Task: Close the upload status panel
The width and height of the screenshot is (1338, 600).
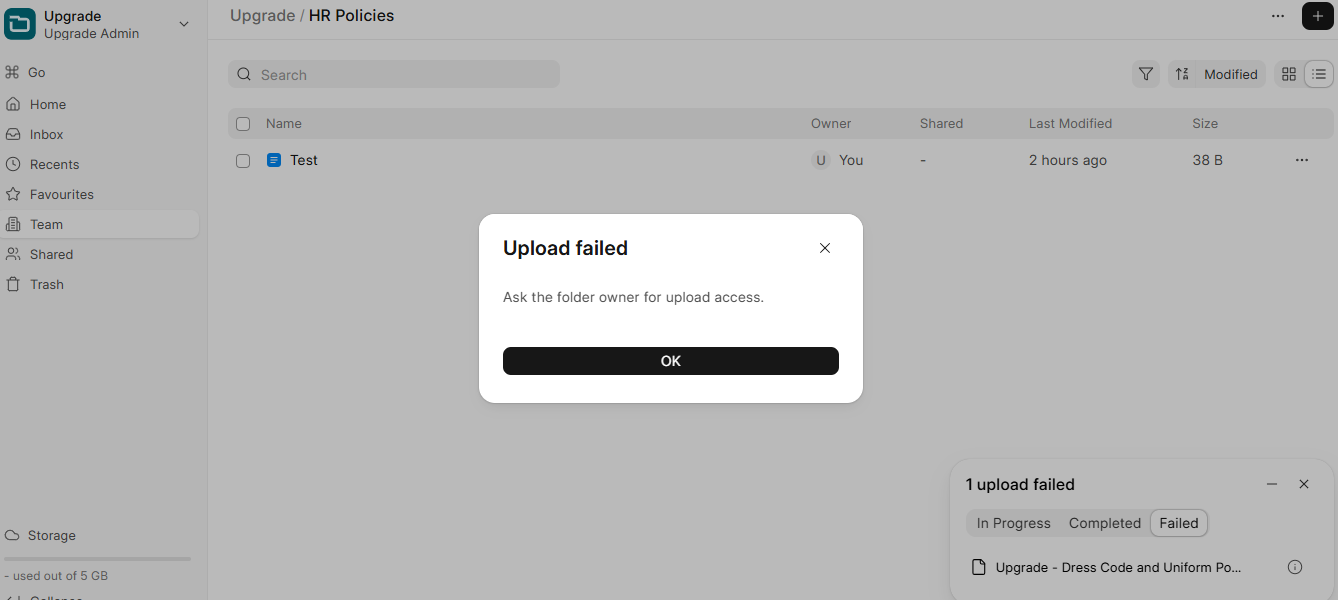Action: pyautogui.click(x=1304, y=484)
